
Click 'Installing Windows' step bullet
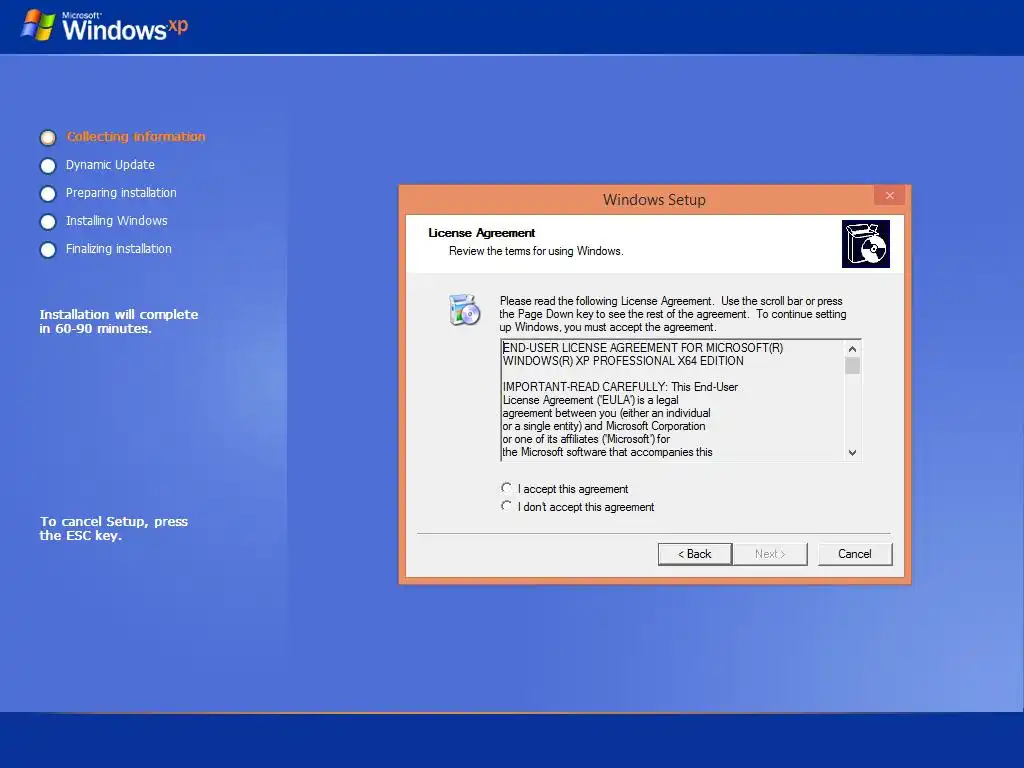(x=48, y=222)
